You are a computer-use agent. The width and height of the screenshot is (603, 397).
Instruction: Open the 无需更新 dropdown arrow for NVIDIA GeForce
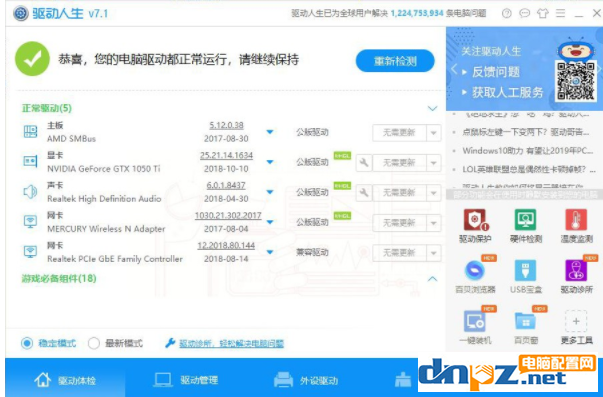(x=434, y=163)
